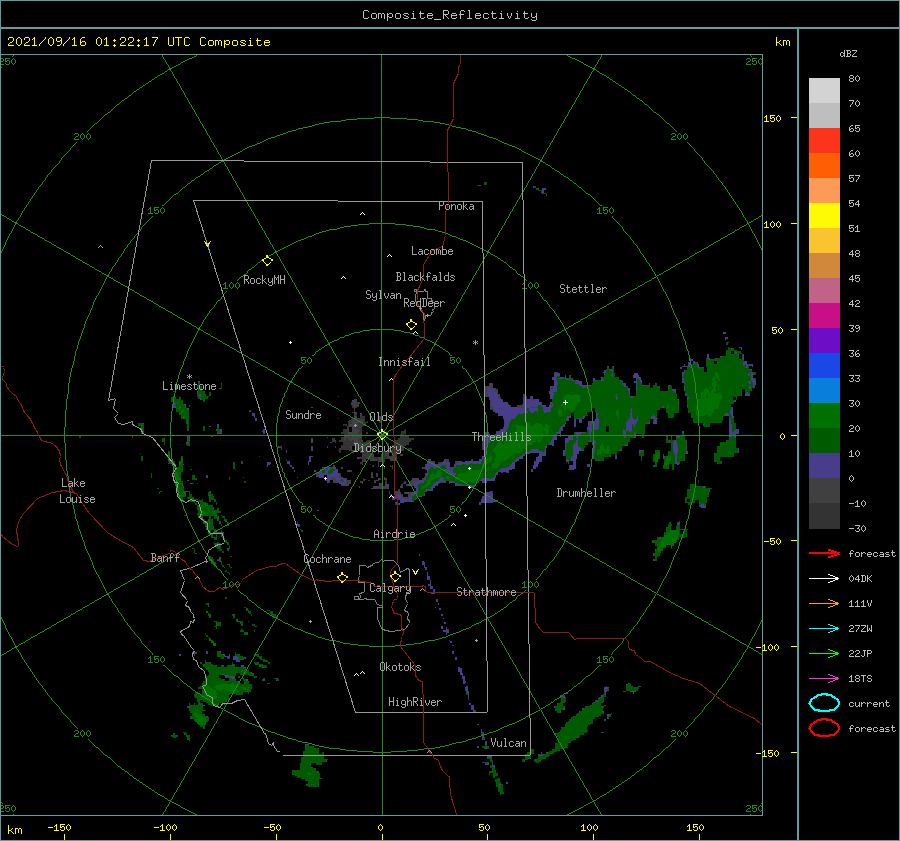Image resolution: width=900 pixels, height=841 pixels.
Task: Click the green 22JP arrow icon
Action: (x=824, y=653)
